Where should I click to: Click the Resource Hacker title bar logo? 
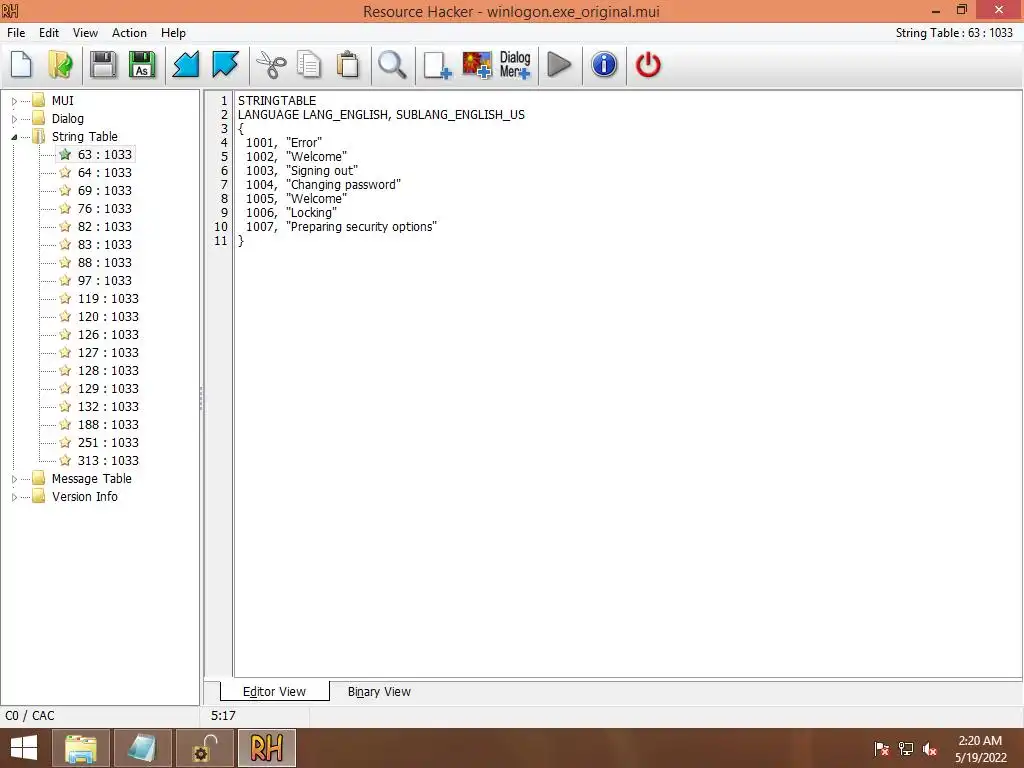coord(10,10)
